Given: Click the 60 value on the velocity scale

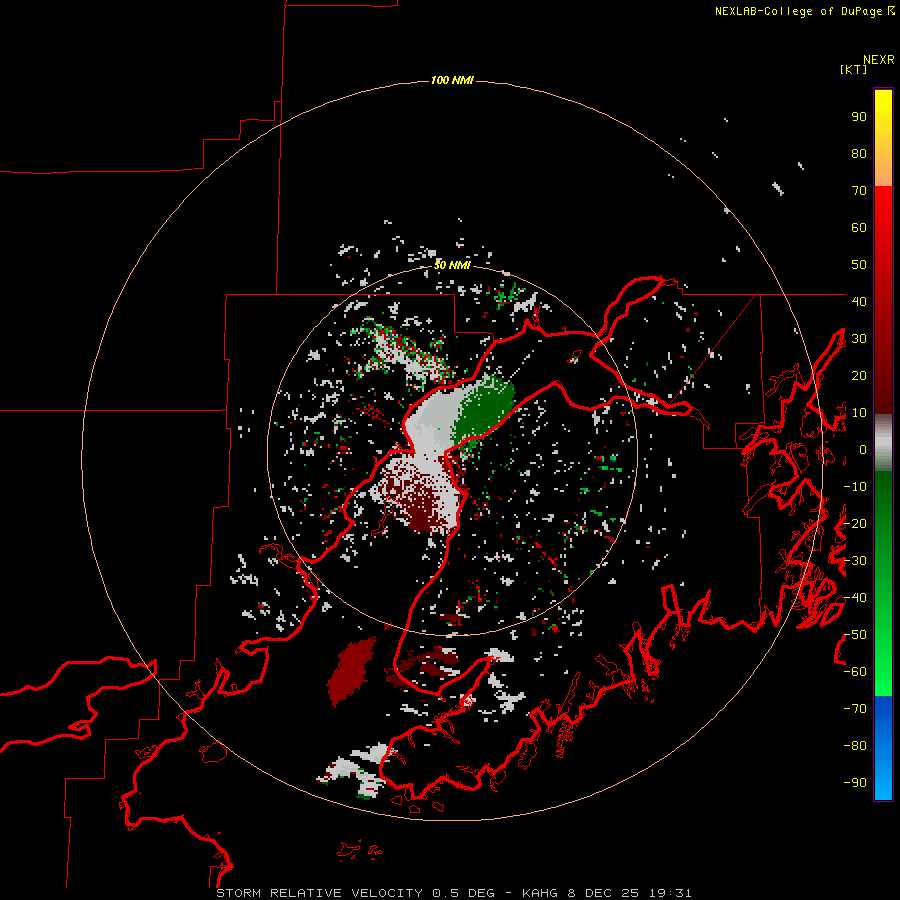Looking at the screenshot, I should tap(859, 227).
